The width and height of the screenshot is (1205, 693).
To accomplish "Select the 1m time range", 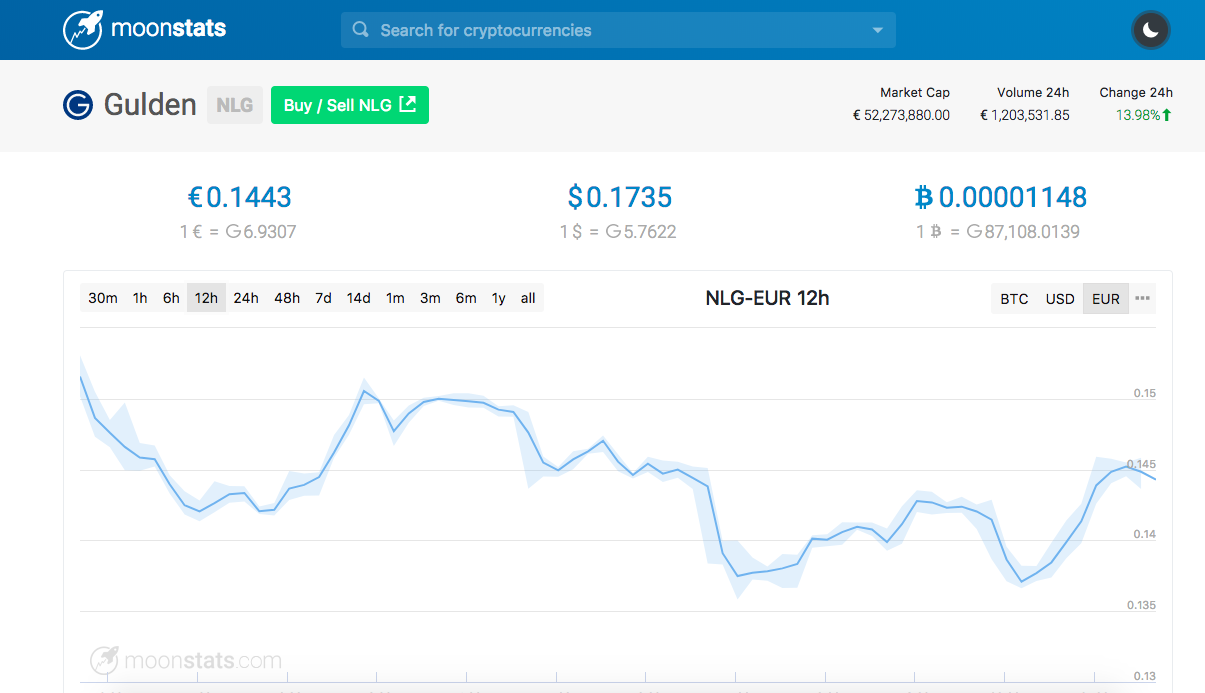I will (x=395, y=298).
